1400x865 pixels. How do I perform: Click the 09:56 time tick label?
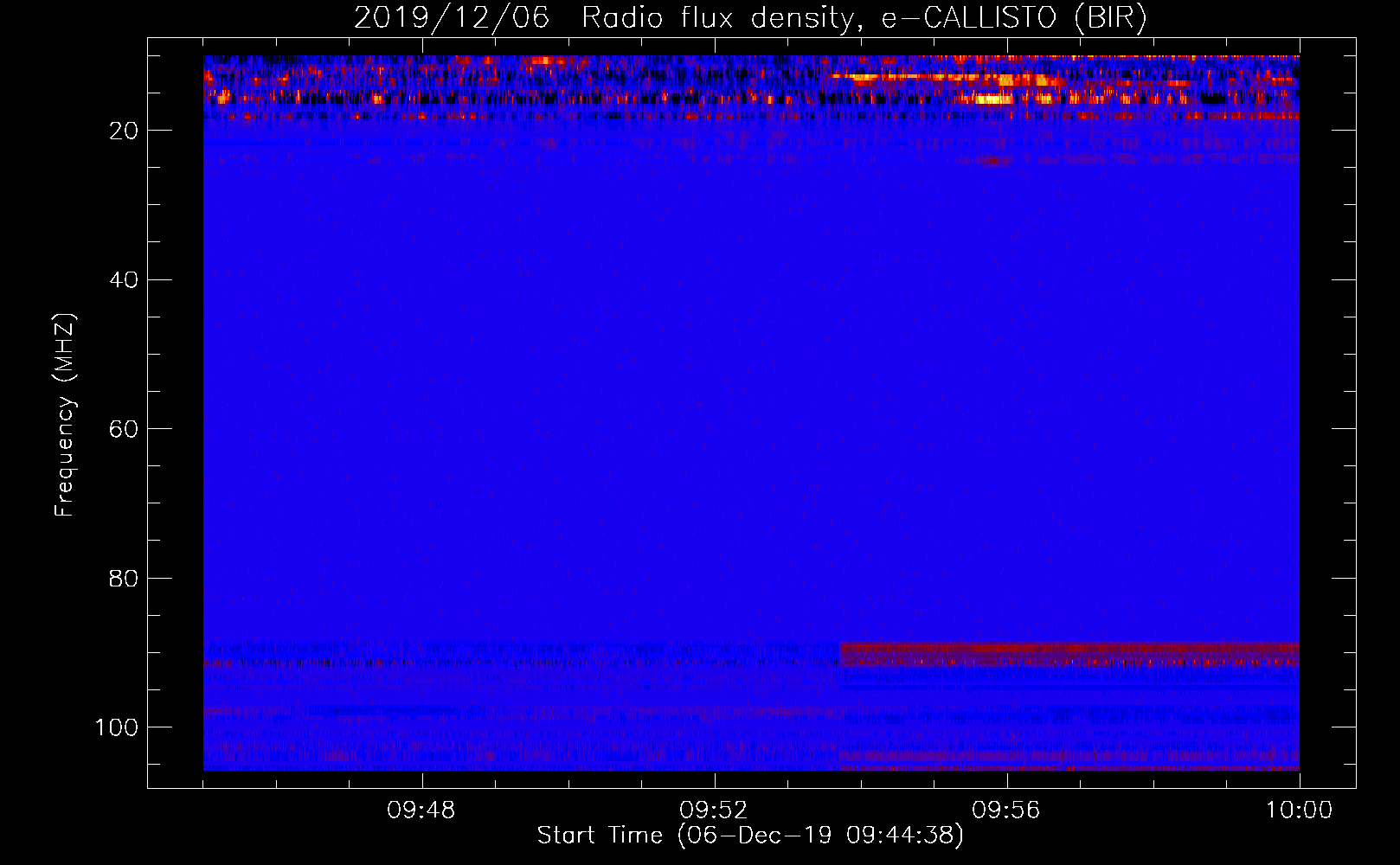(x=1006, y=810)
